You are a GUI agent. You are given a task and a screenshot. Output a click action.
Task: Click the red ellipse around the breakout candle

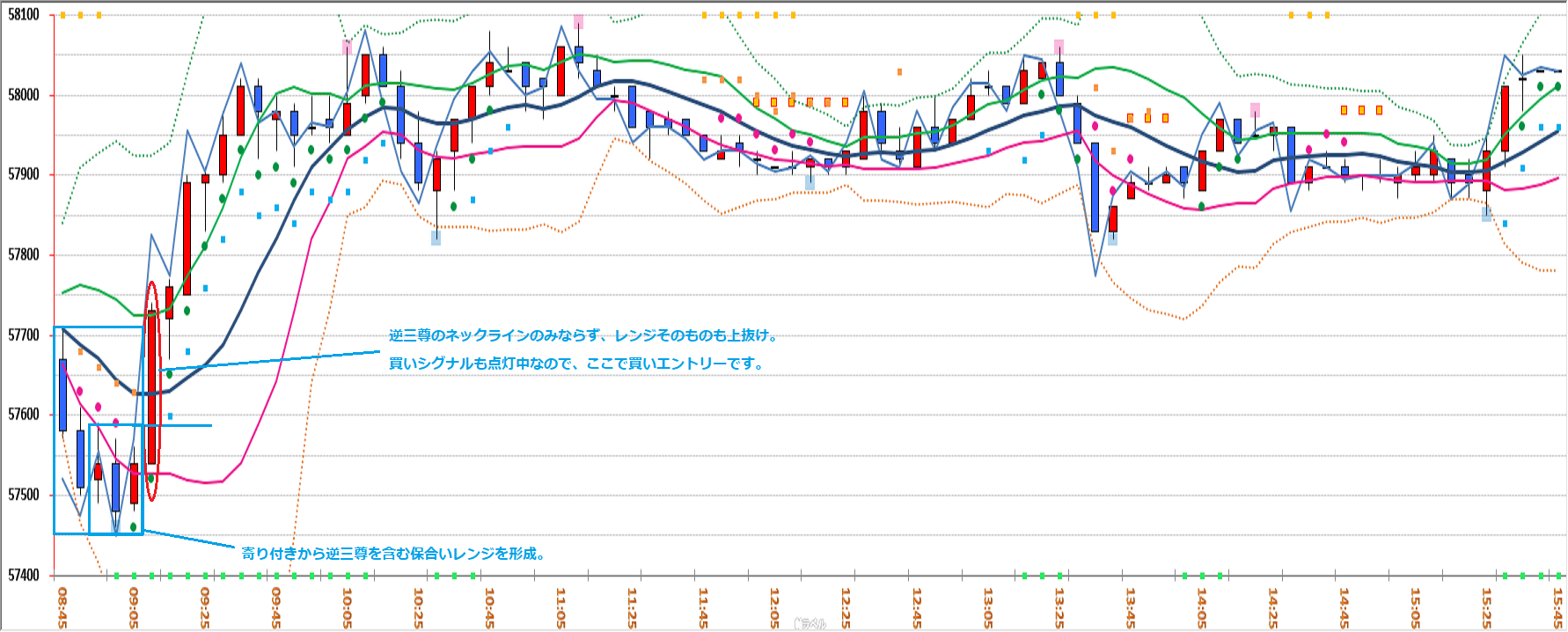coord(151,392)
